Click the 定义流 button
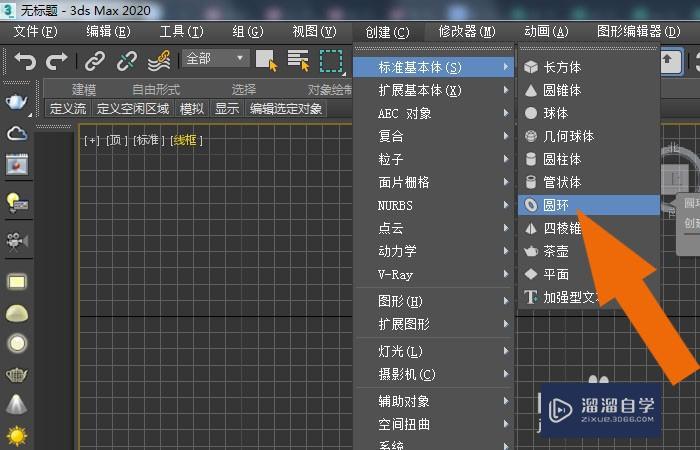The image size is (700, 450). 68,108
